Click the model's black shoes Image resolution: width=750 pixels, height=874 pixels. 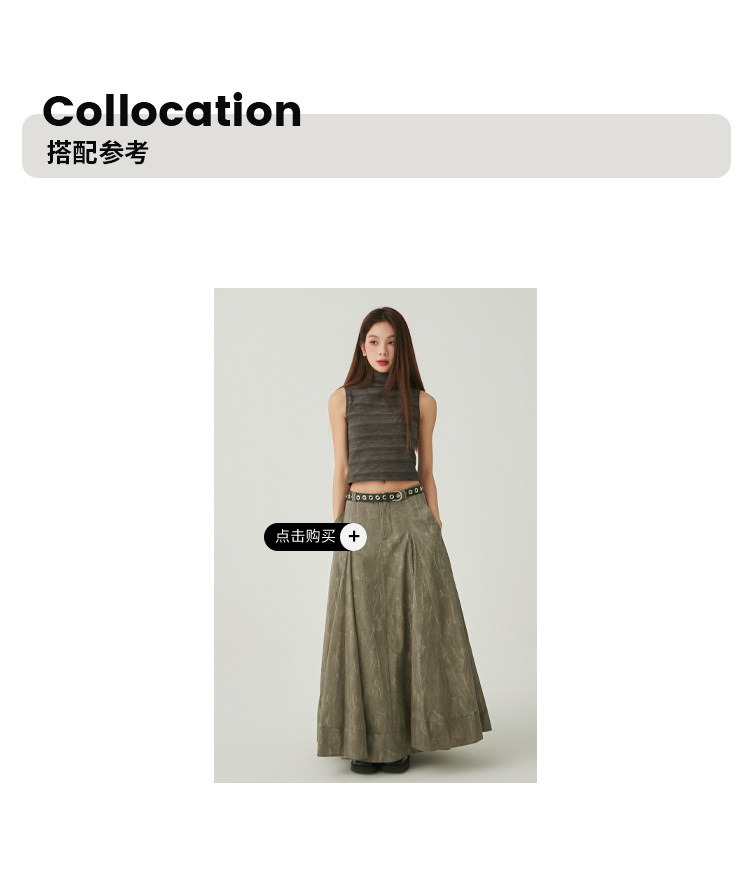[380, 765]
